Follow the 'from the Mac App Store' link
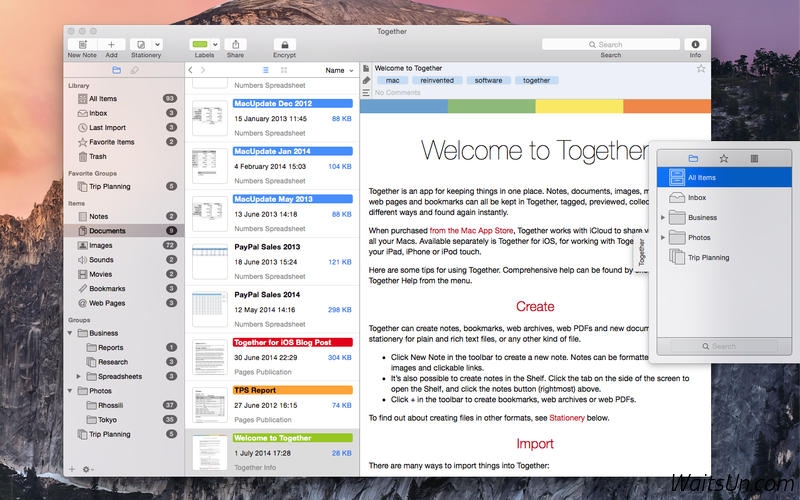 point(471,231)
